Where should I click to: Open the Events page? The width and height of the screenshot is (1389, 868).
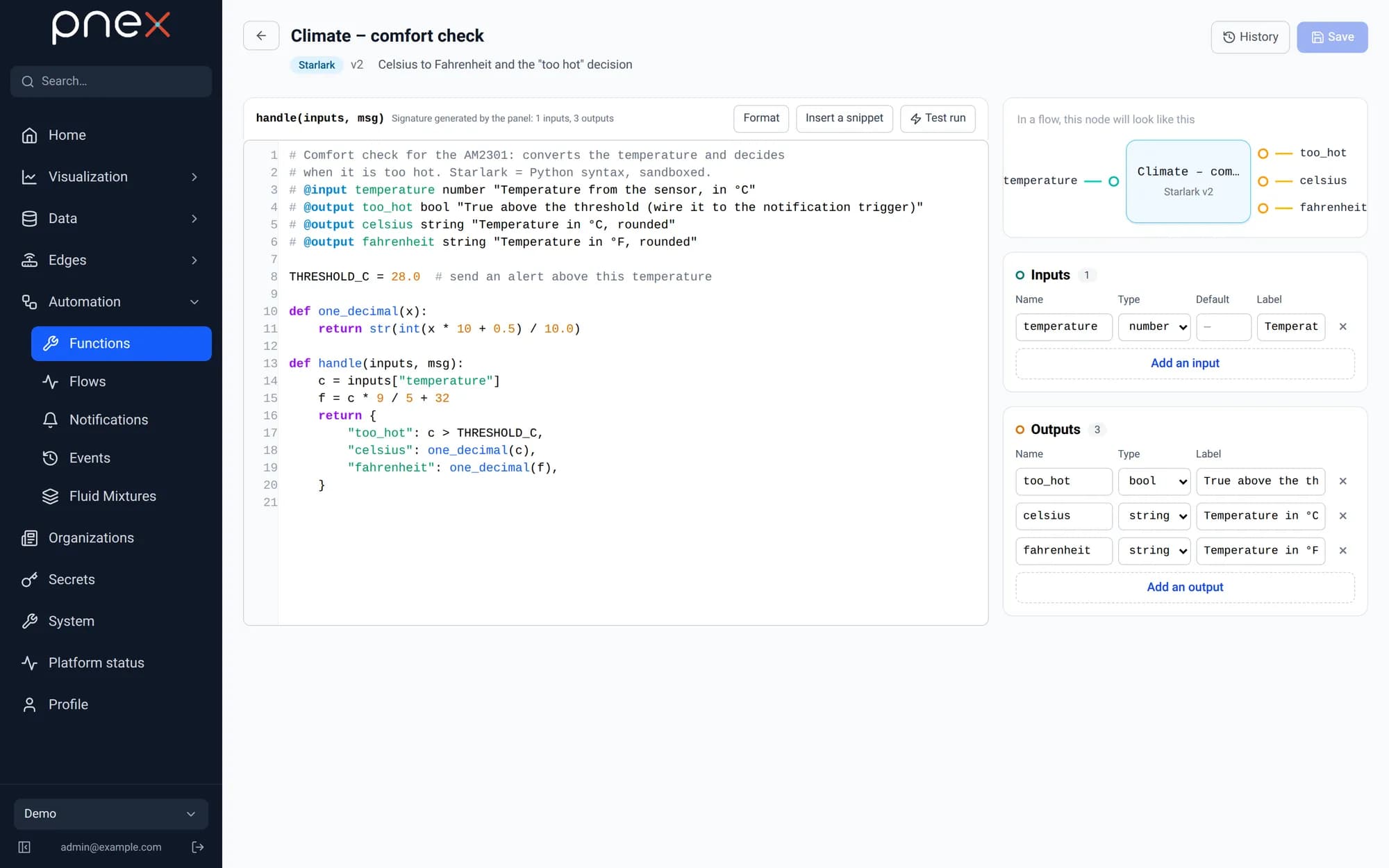coord(122,458)
